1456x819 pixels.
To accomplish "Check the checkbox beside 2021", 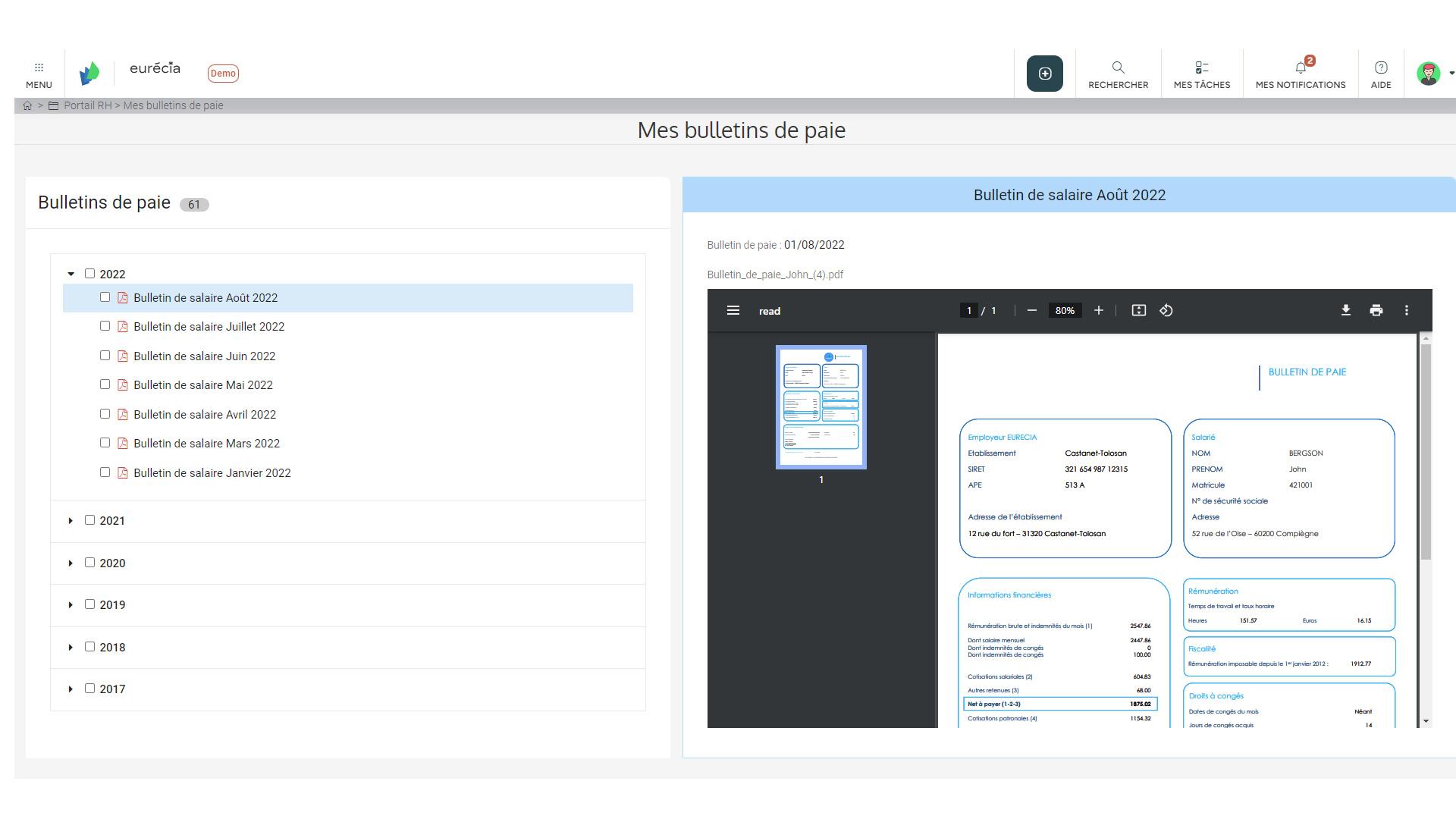I will point(89,520).
